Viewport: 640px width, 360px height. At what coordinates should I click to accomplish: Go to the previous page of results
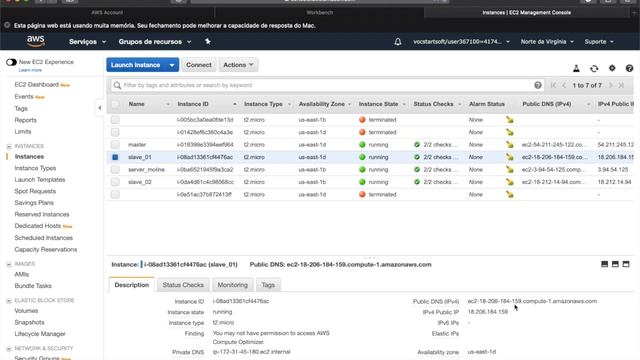coord(564,85)
